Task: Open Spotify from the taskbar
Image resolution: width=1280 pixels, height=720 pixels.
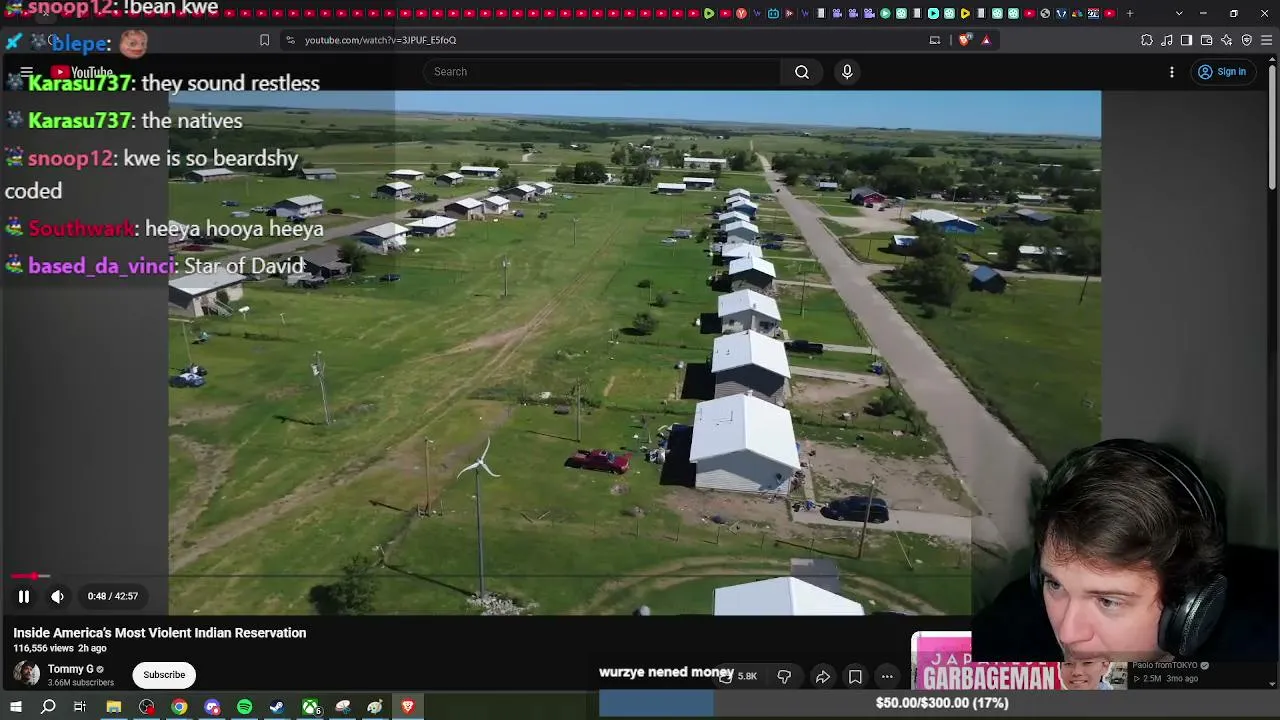Action: tap(245, 707)
